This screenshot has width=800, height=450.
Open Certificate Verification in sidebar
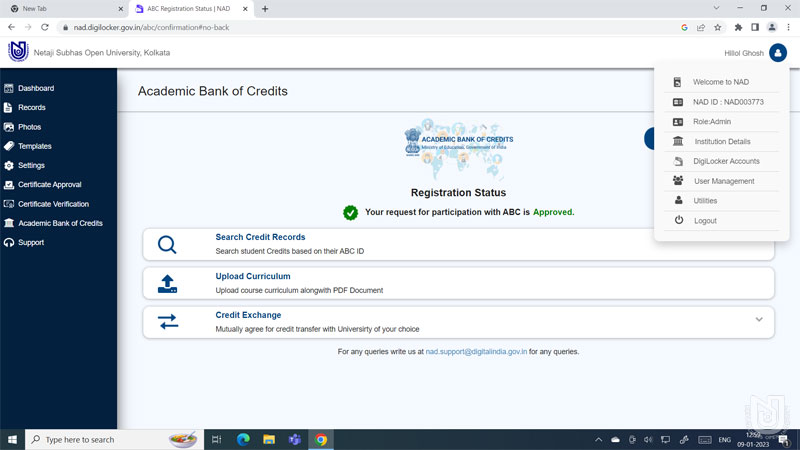point(53,204)
